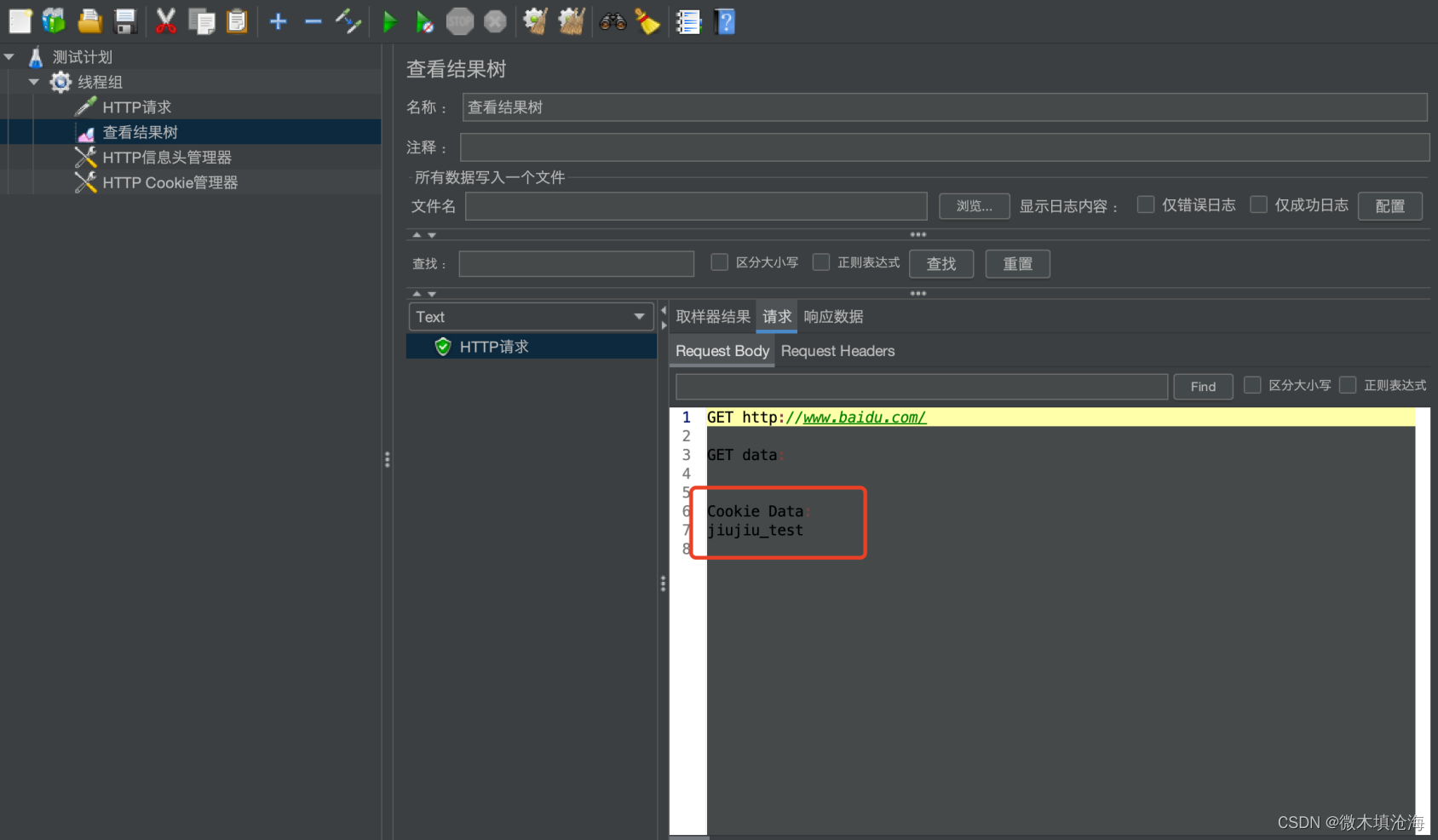Collapse the 线程组 tree node
1438x840 pixels.
(x=34, y=82)
